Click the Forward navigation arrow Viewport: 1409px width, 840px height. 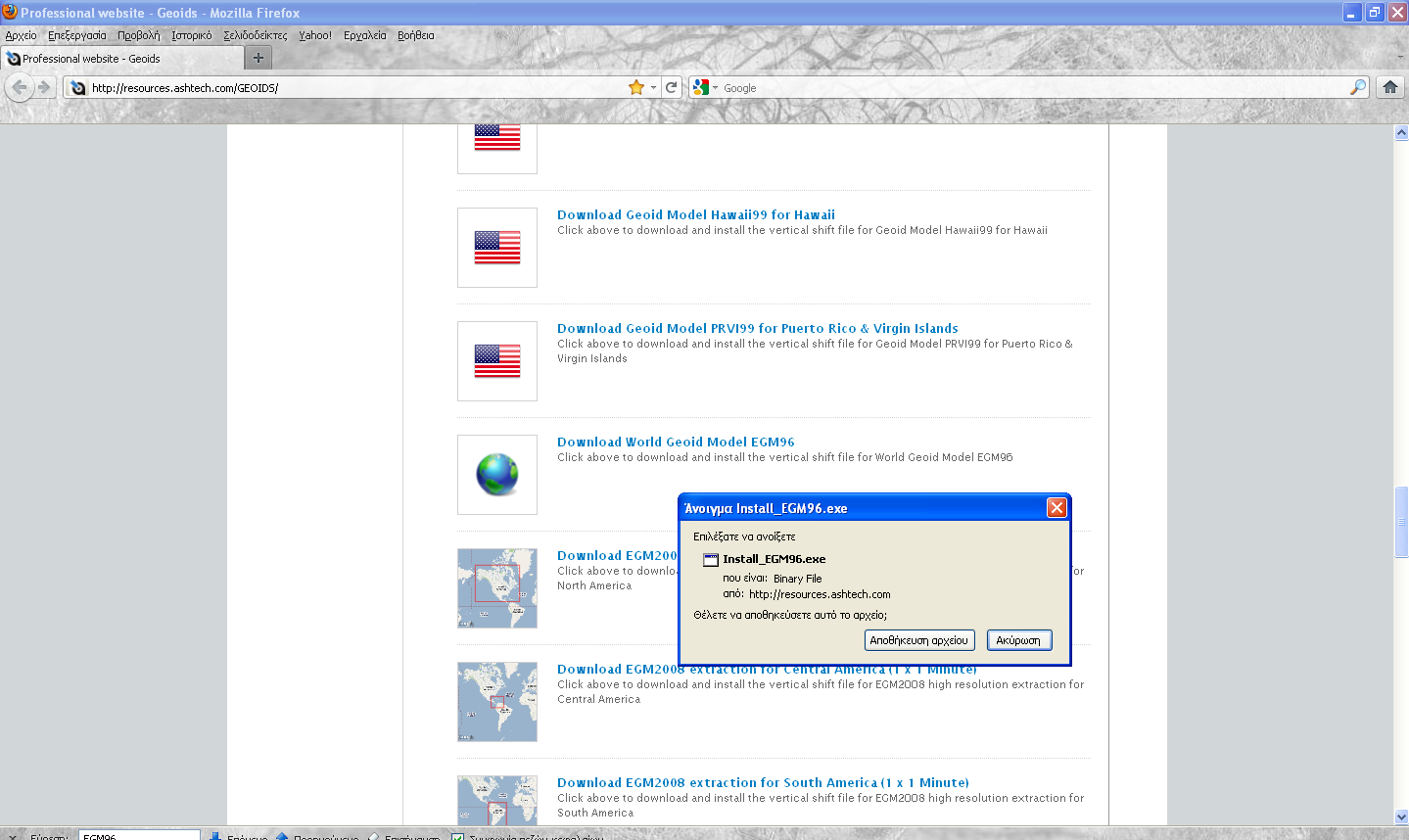(44, 87)
